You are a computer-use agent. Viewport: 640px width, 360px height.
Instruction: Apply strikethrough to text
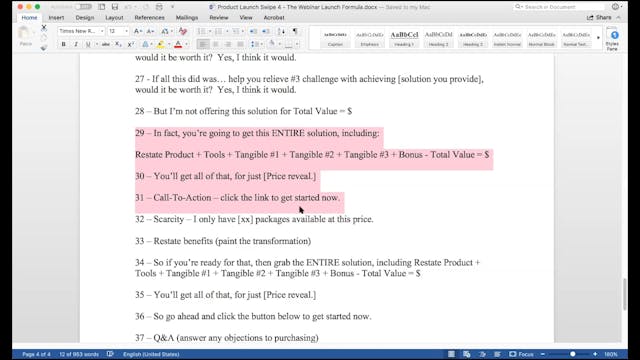click(106, 44)
